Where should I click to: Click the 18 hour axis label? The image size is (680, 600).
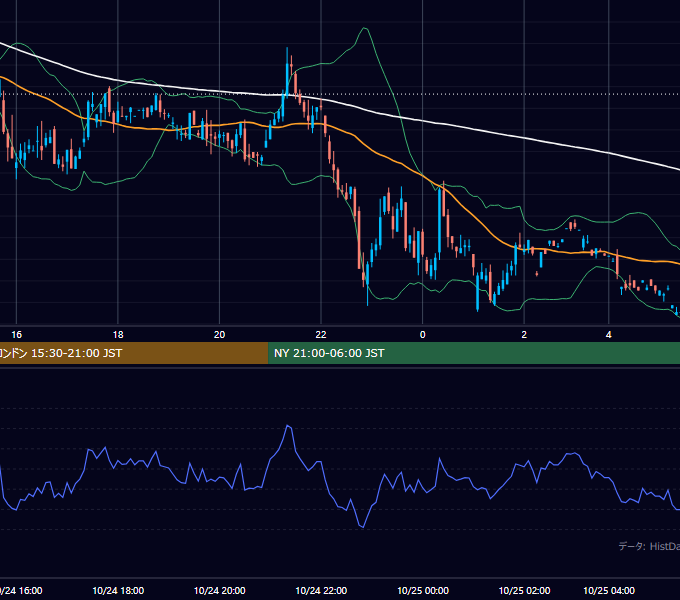[118, 335]
